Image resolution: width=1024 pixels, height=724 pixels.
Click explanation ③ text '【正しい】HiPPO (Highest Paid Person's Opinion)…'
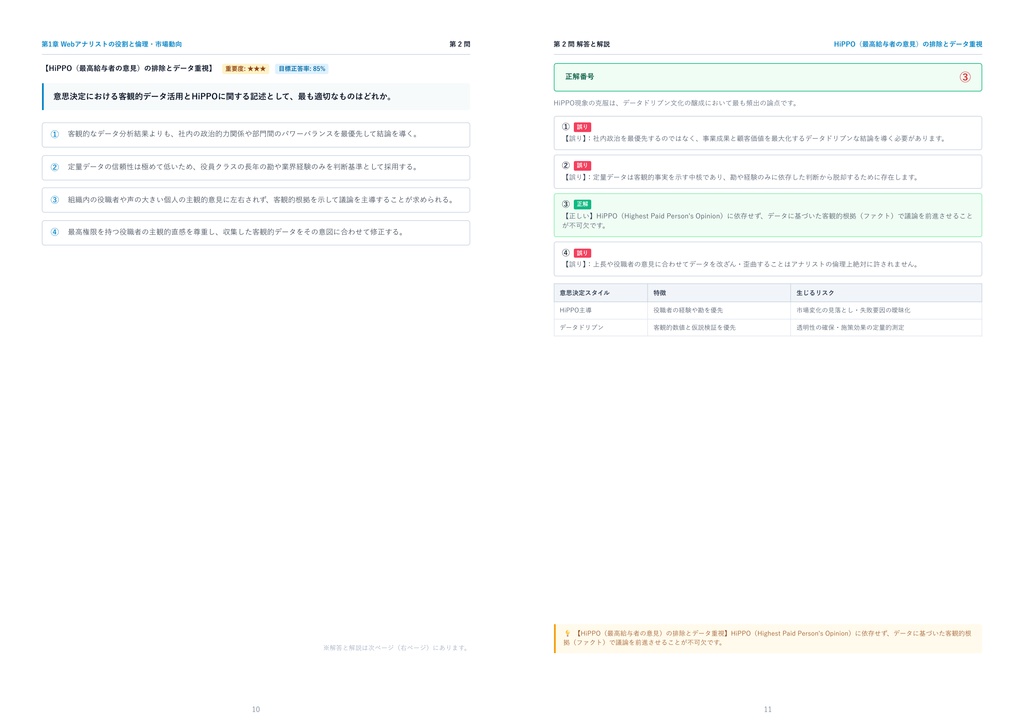[x=767, y=221]
